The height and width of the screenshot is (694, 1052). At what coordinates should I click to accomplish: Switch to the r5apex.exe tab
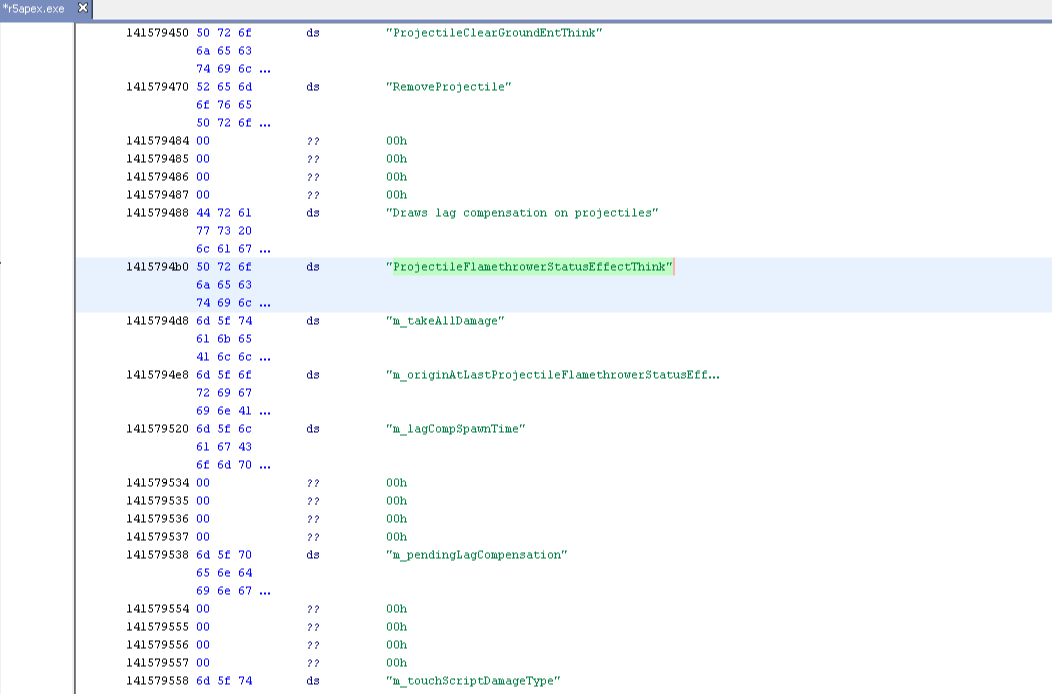pyautogui.click(x=34, y=9)
